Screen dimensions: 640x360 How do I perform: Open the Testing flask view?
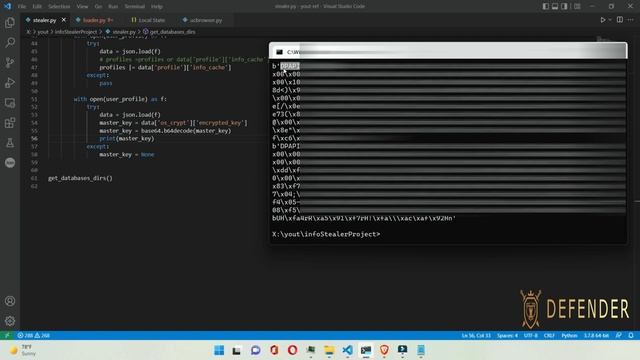10,142
